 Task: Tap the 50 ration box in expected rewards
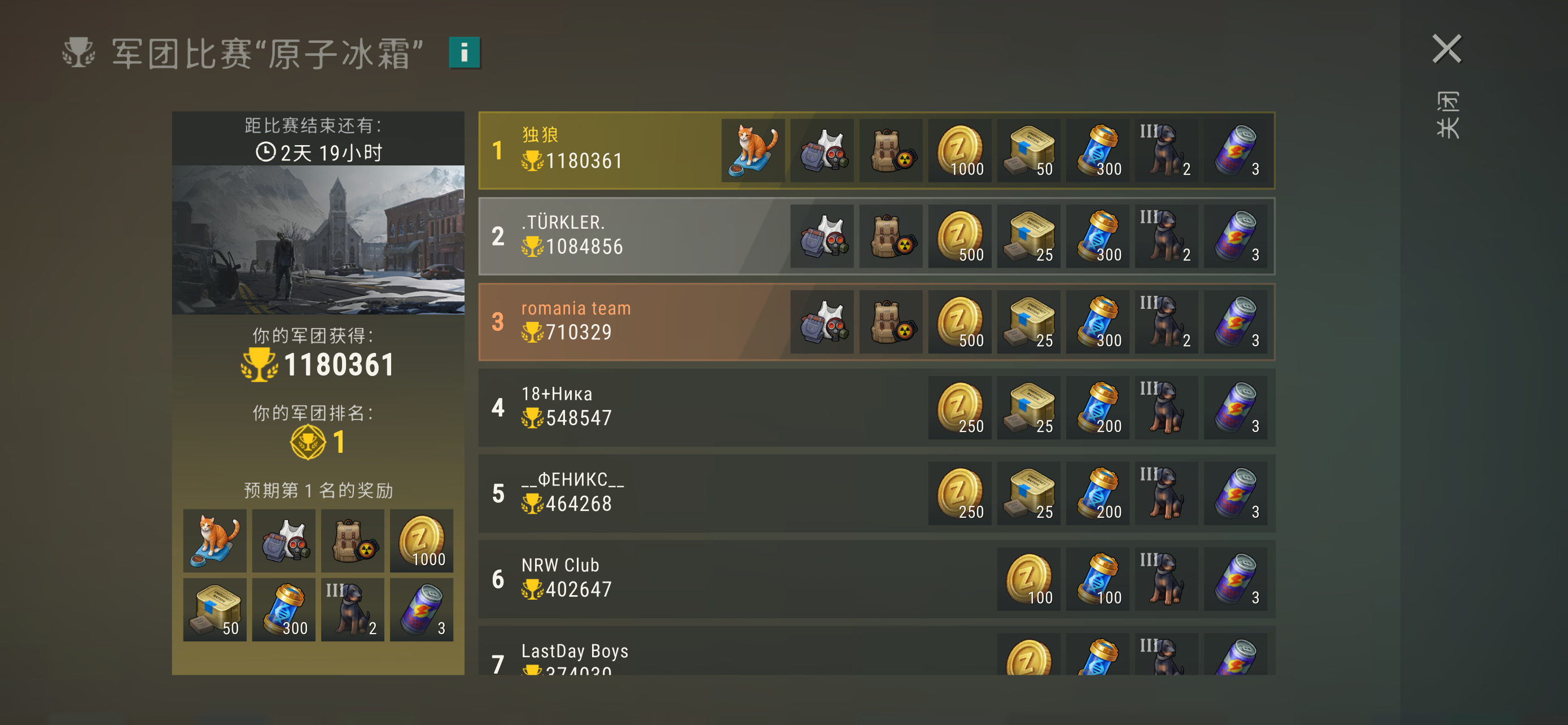tap(215, 610)
